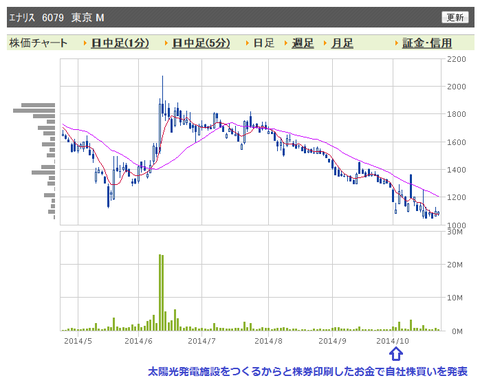Image resolution: width=480 pixels, height=387 pixels.
Task: Click the 株価チャート heading label
Action: 38,43
